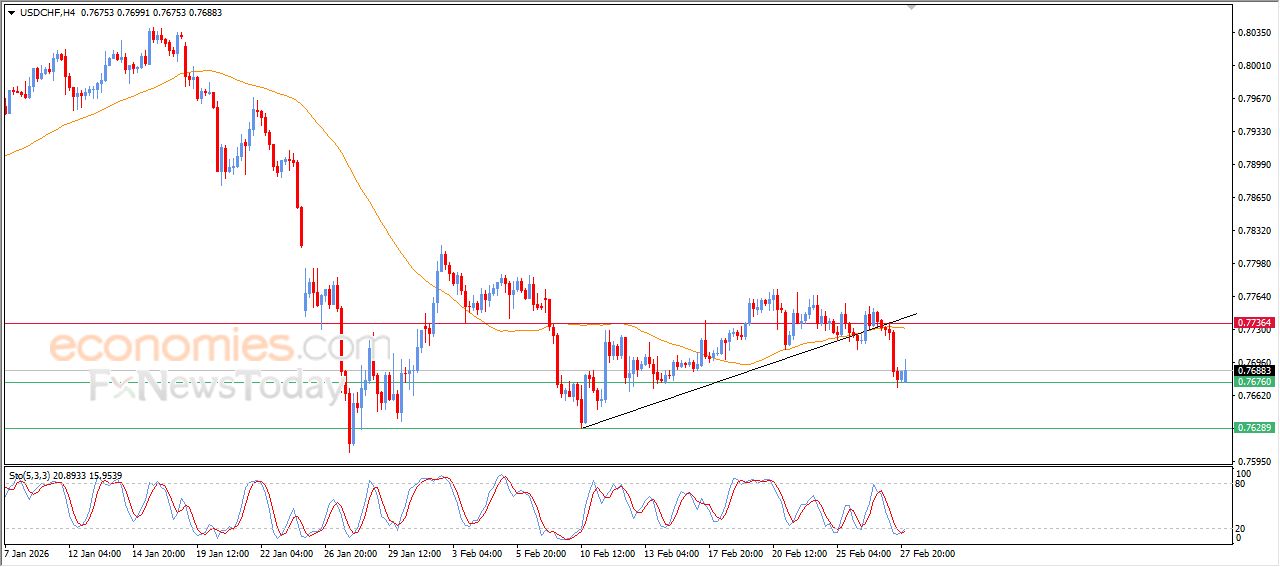
Task: Click the latest blue candlestick on chart
Action: 905,375
